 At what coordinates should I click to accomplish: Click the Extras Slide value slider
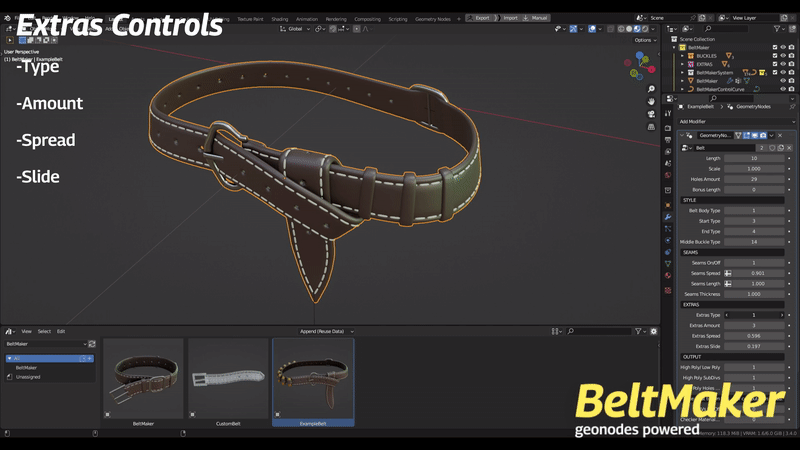pyautogui.click(x=754, y=346)
